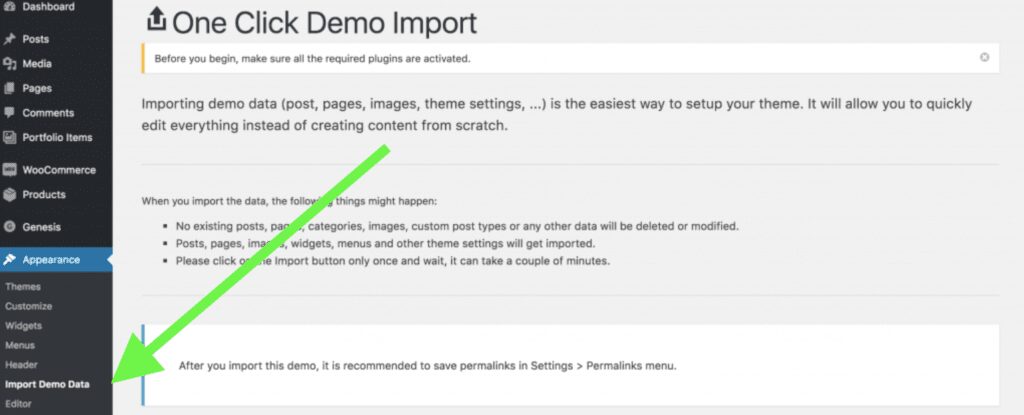Image resolution: width=1024 pixels, height=415 pixels.
Task: Open the WooCommerce menu label
Action: pyautogui.click(x=59, y=170)
